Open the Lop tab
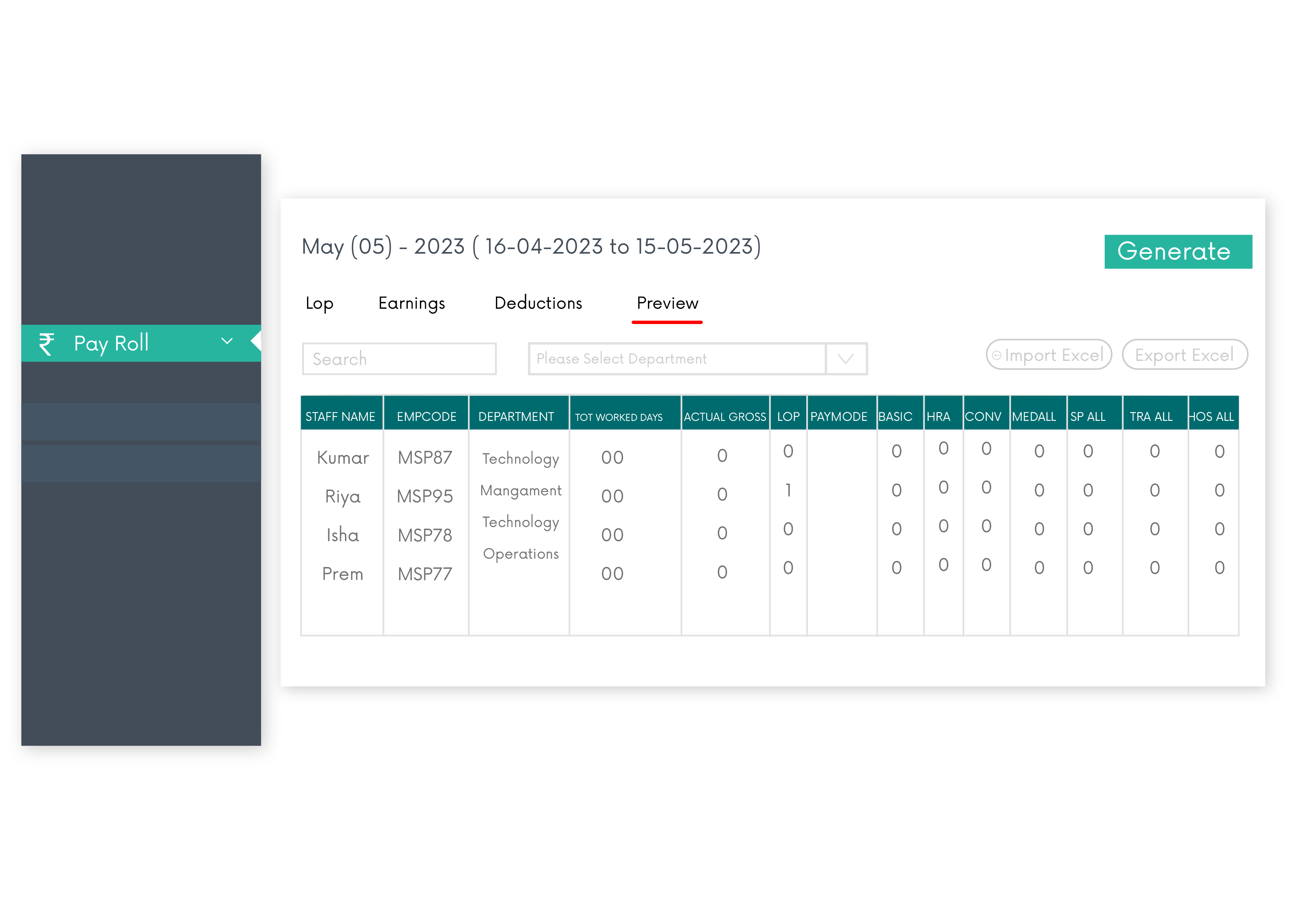1307x924 pixels. pos(319,303)
